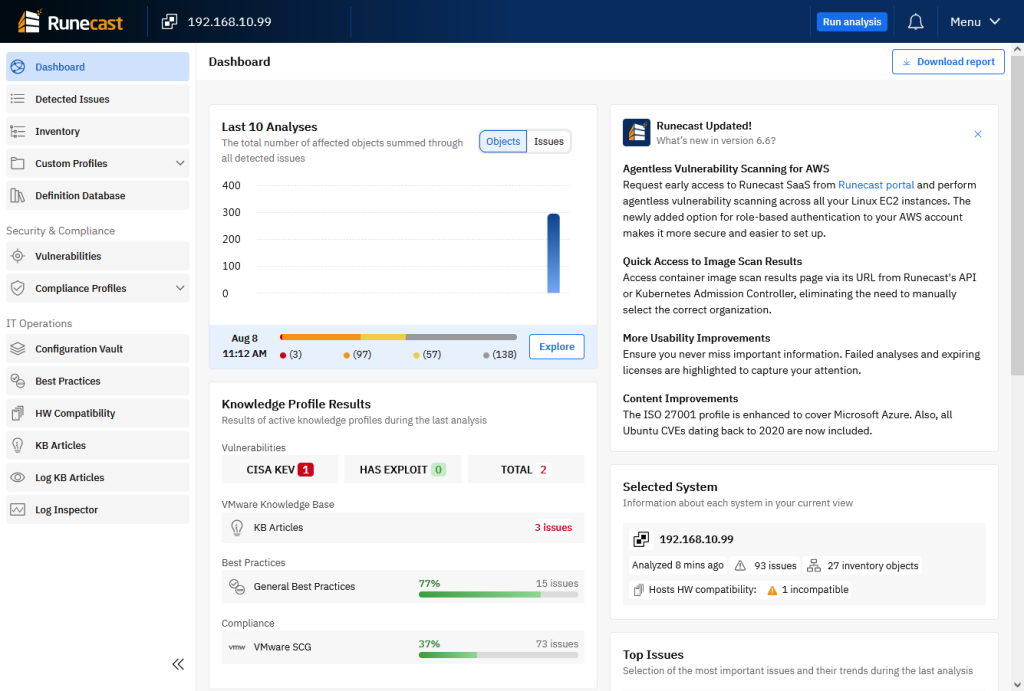Click the 192.168.10.99 address in header
The height and width of the screenshot is (691, 1024).
click(229, 22)
